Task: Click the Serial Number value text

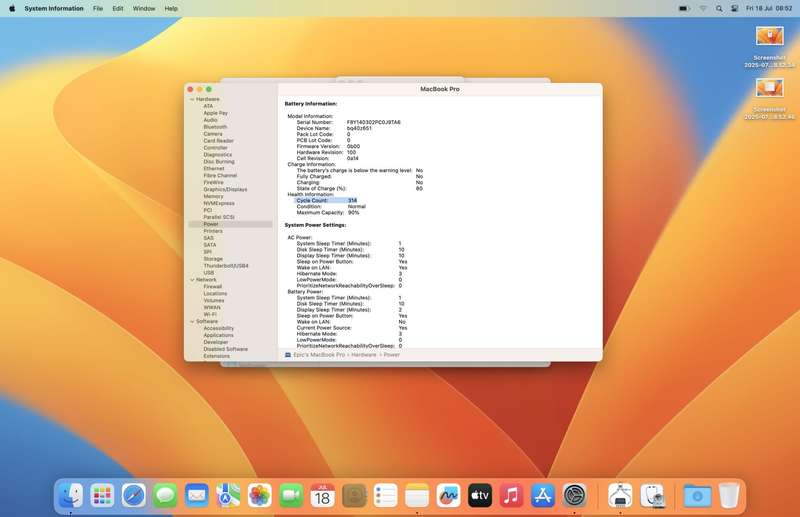Action: tap(373, 122)
